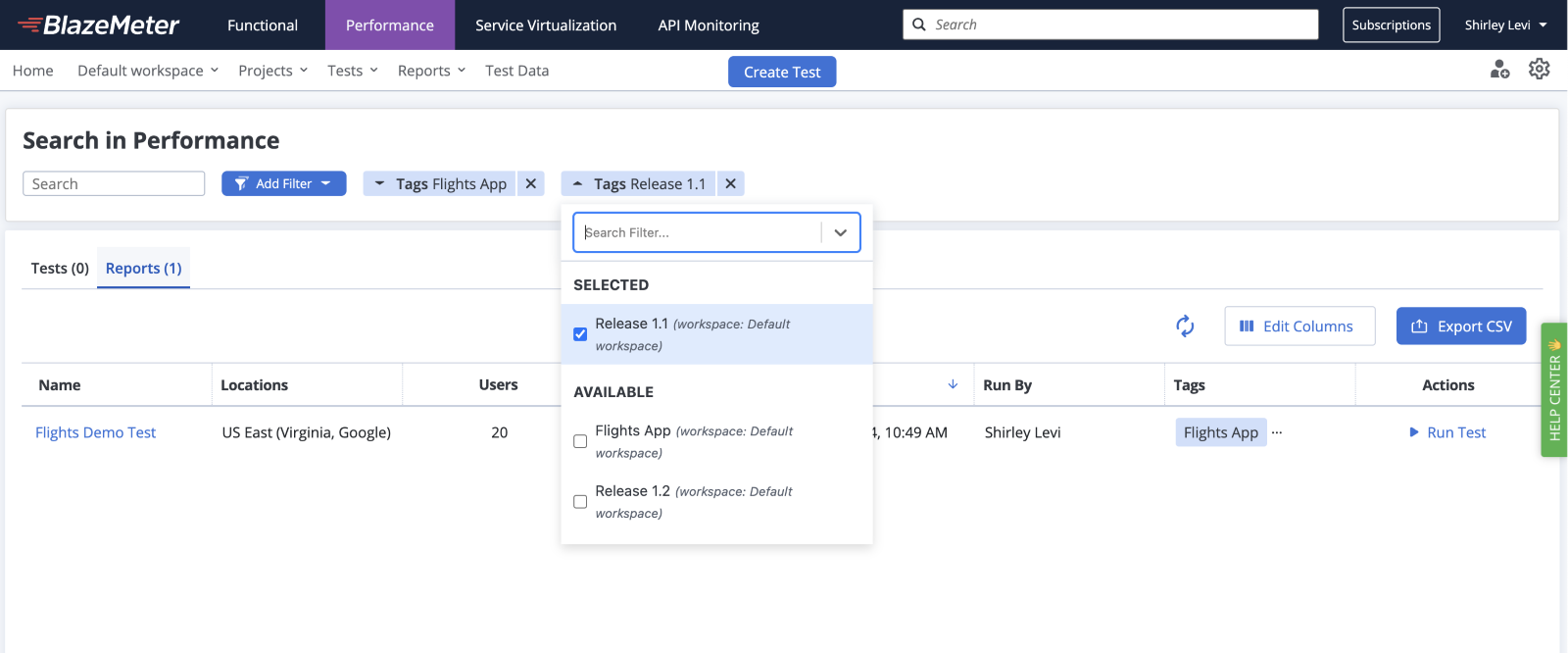Viewport: 1568px width, 653px height.
Task: Open the Default workspace dropdown
Action: coord(148,71)
